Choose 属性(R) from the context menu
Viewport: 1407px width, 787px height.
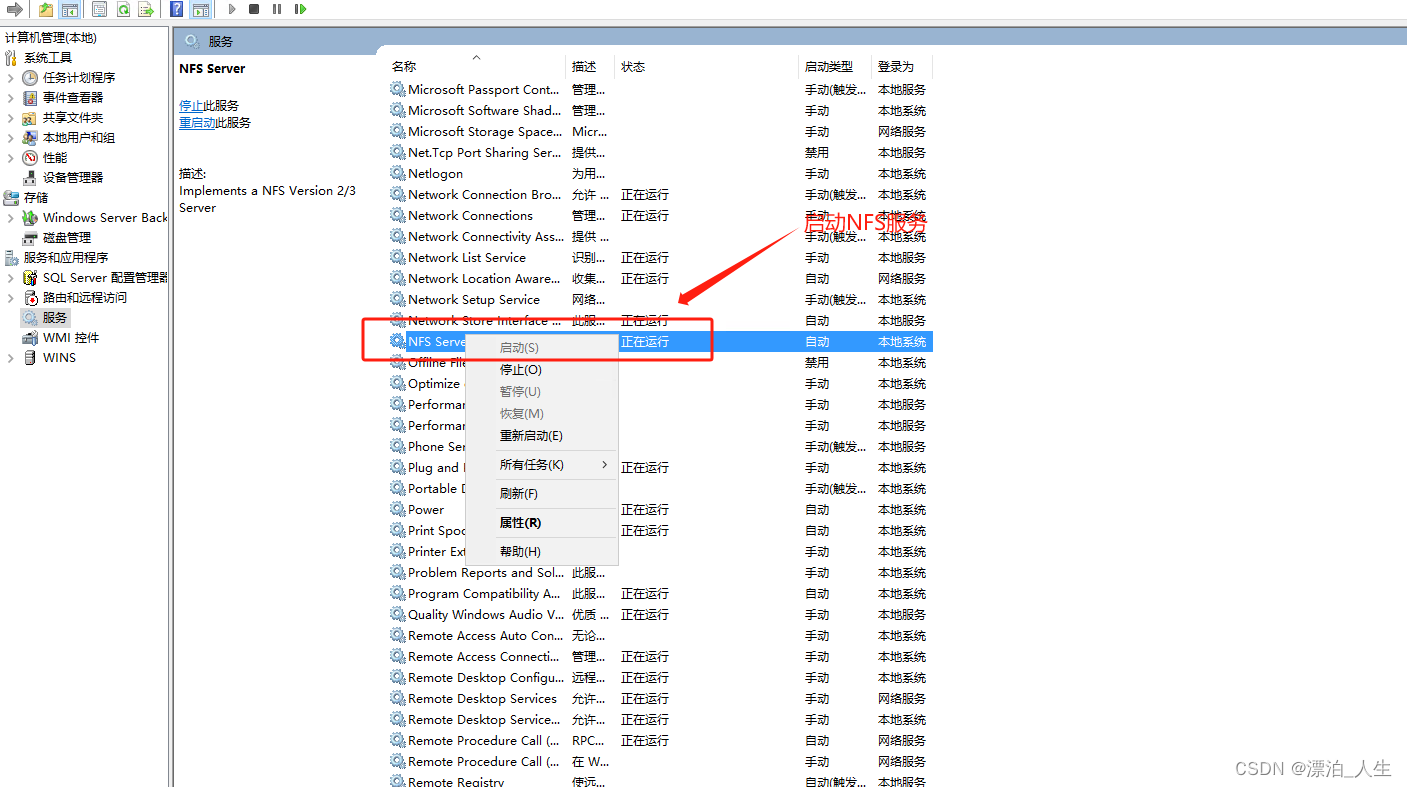coord(520,522)
